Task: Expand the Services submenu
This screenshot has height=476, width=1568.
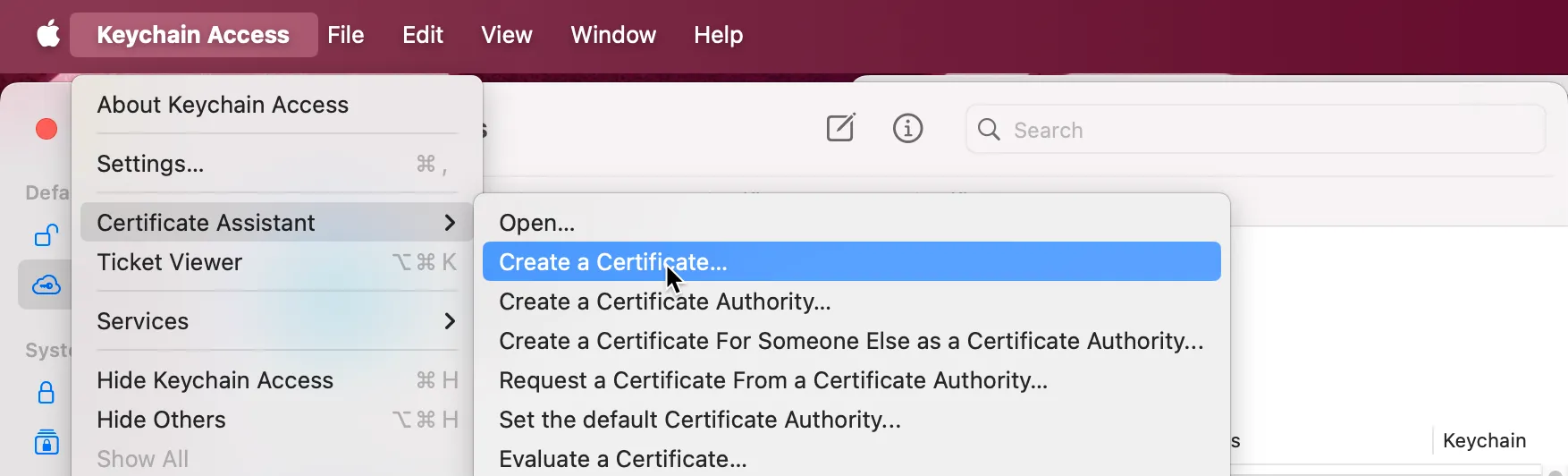Action: 277,321
